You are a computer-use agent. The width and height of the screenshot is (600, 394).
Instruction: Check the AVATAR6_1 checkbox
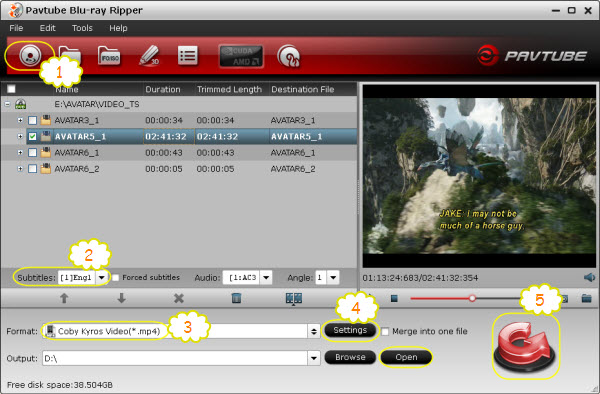[33, 153]
